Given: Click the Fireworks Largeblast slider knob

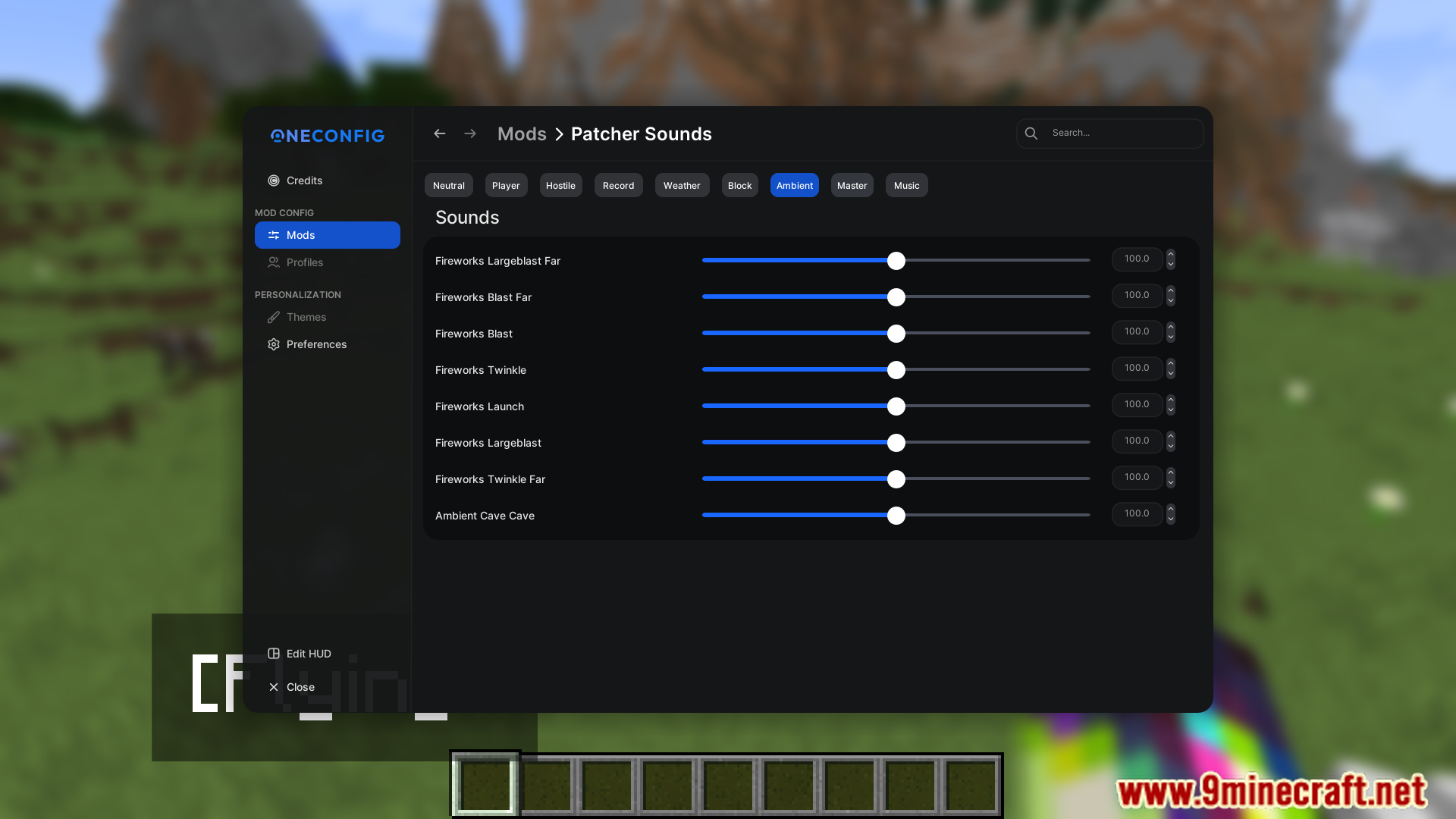Looking at the screenshot, I should click(896, 443).
